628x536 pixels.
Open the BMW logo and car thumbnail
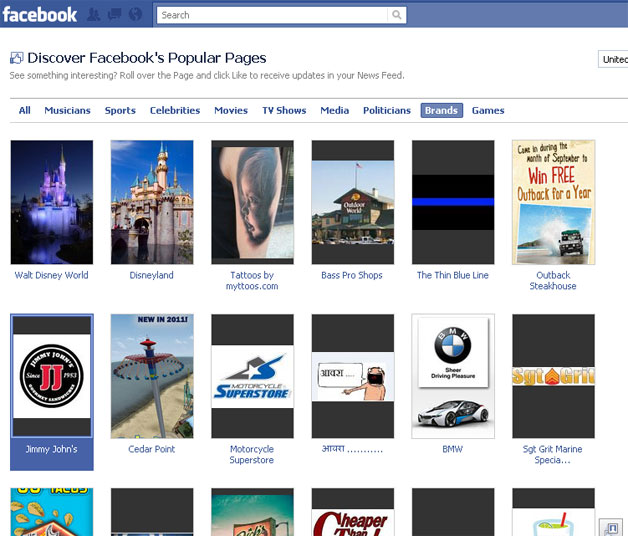click(453, 376)
